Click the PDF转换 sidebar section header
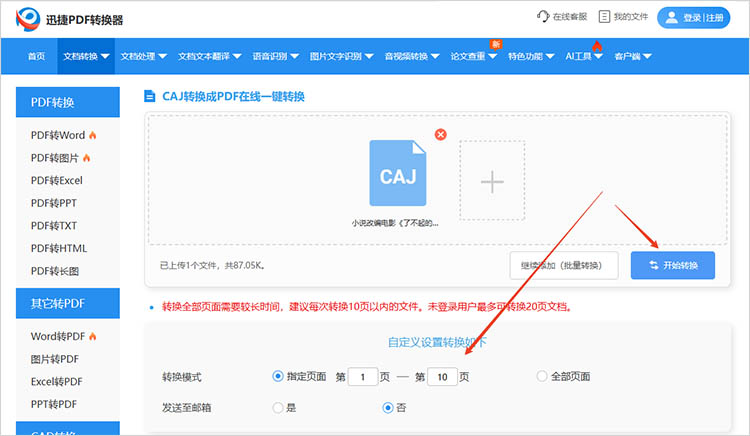Viewport: 750px width, 436px height. pos(68,102)
